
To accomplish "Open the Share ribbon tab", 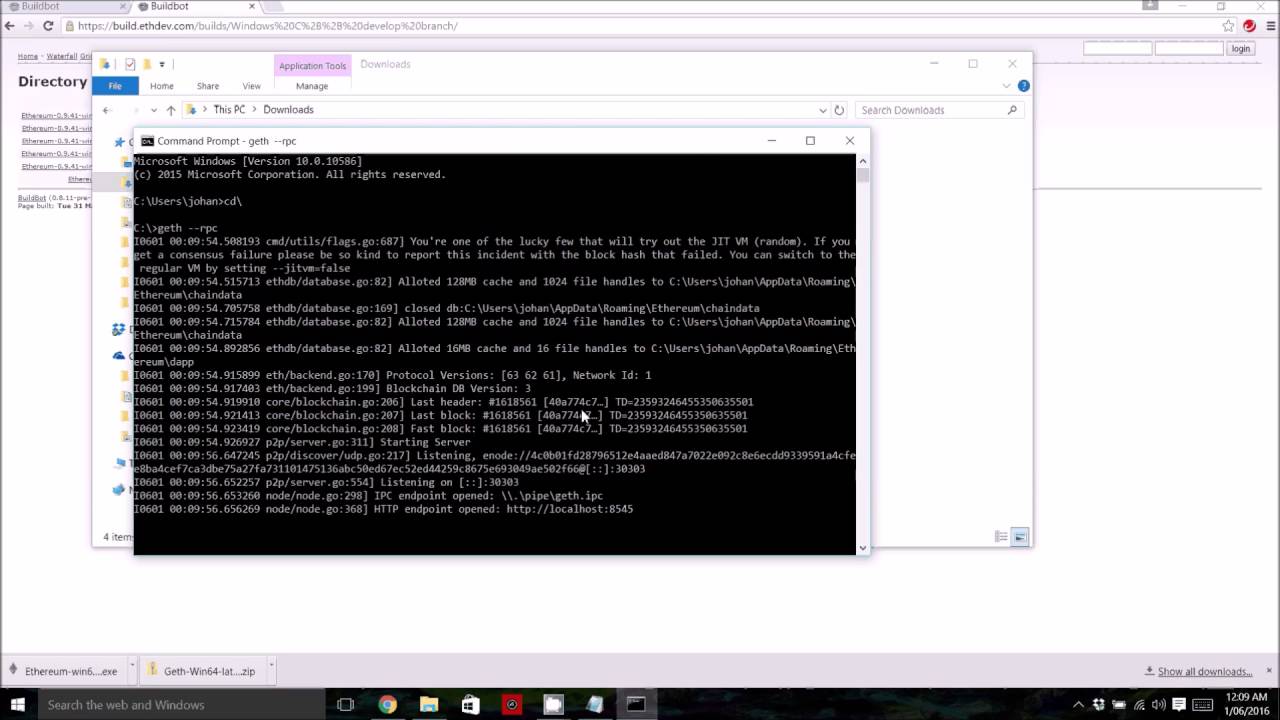I will (208, 86).
